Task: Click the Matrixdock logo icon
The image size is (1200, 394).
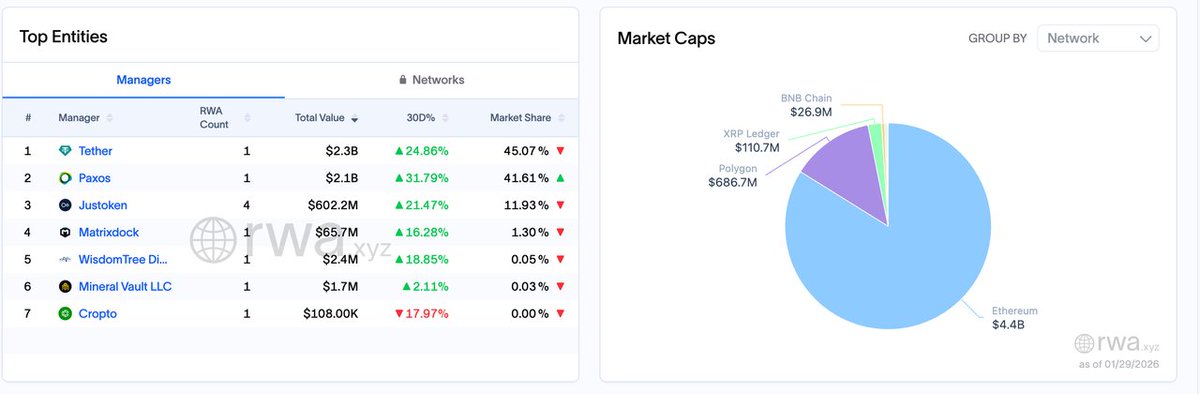Action: [x=65, y=232]
